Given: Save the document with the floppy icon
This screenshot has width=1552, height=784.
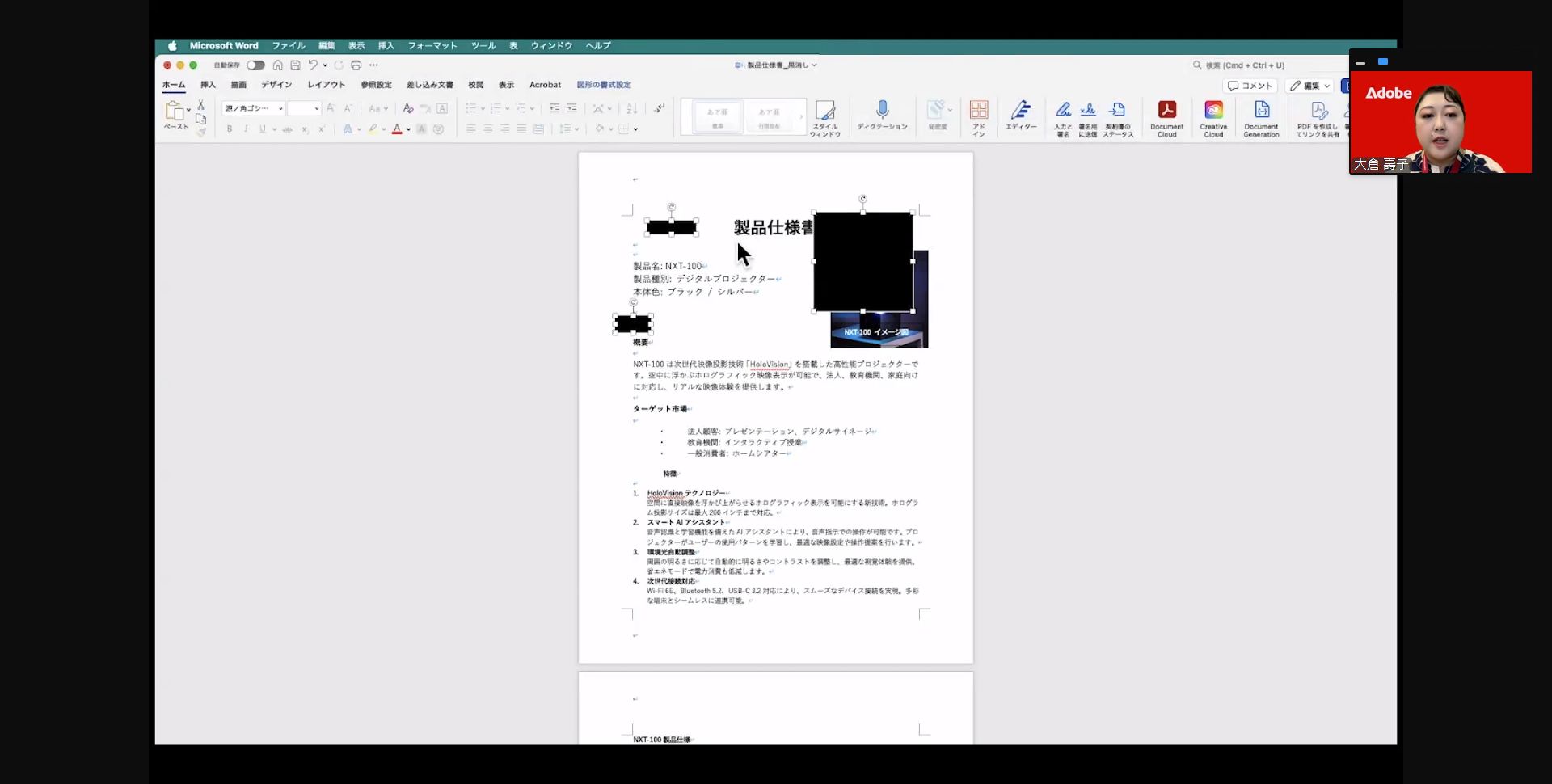Looking at the screenshot, I should click(x=295, y=65).
